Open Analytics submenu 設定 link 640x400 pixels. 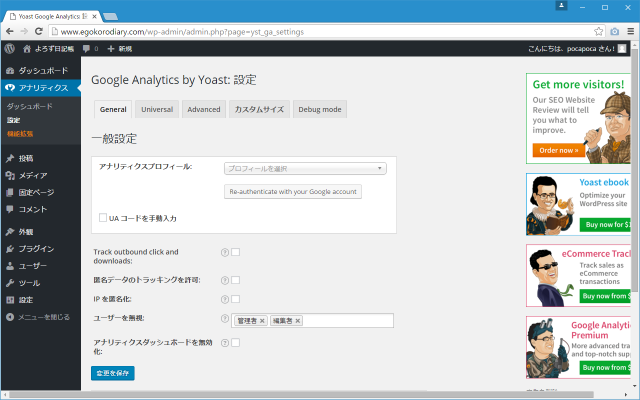13,120
